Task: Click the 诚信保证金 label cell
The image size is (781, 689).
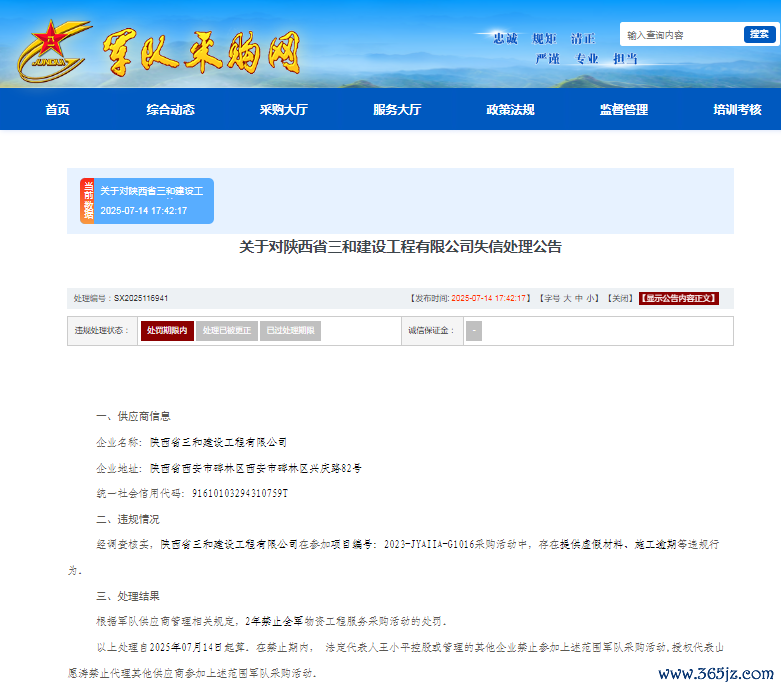Action: click(432, 331)
